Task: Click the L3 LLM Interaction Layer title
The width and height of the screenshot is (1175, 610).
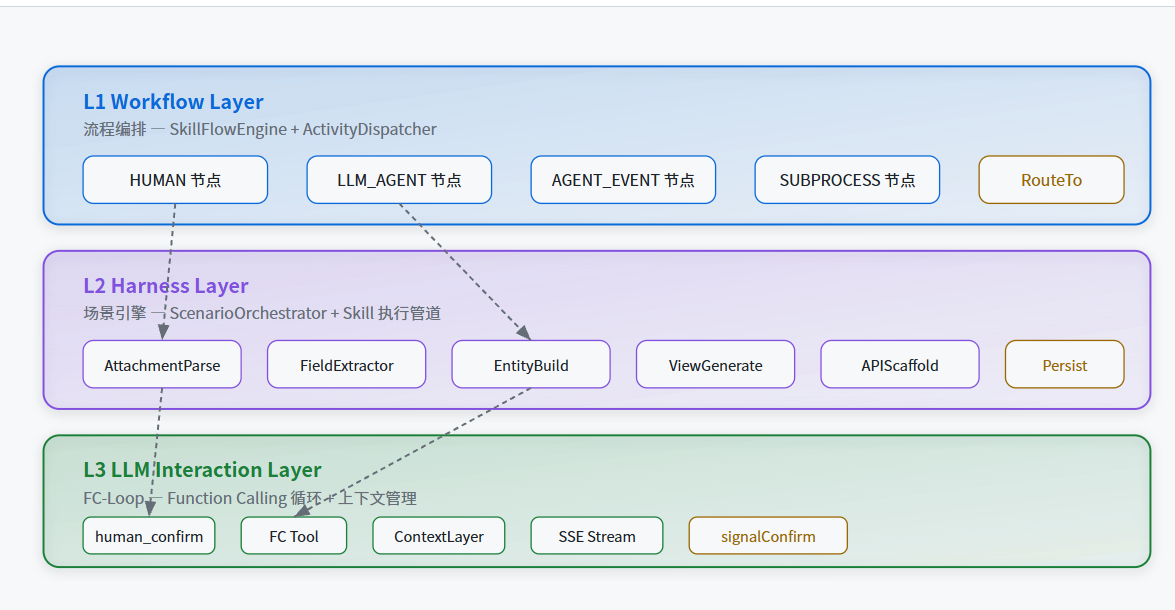Action: [x=202, y=470]
